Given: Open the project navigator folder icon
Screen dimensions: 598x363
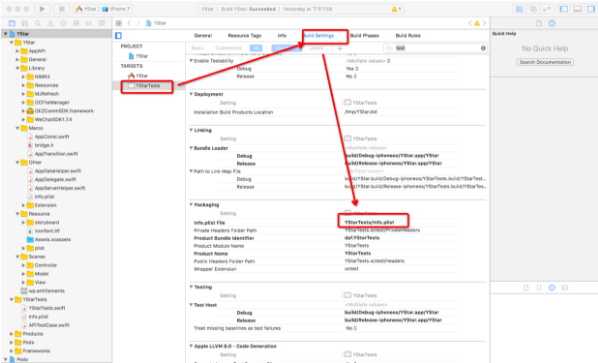Looking at the screenshot, I should point(12,23).
